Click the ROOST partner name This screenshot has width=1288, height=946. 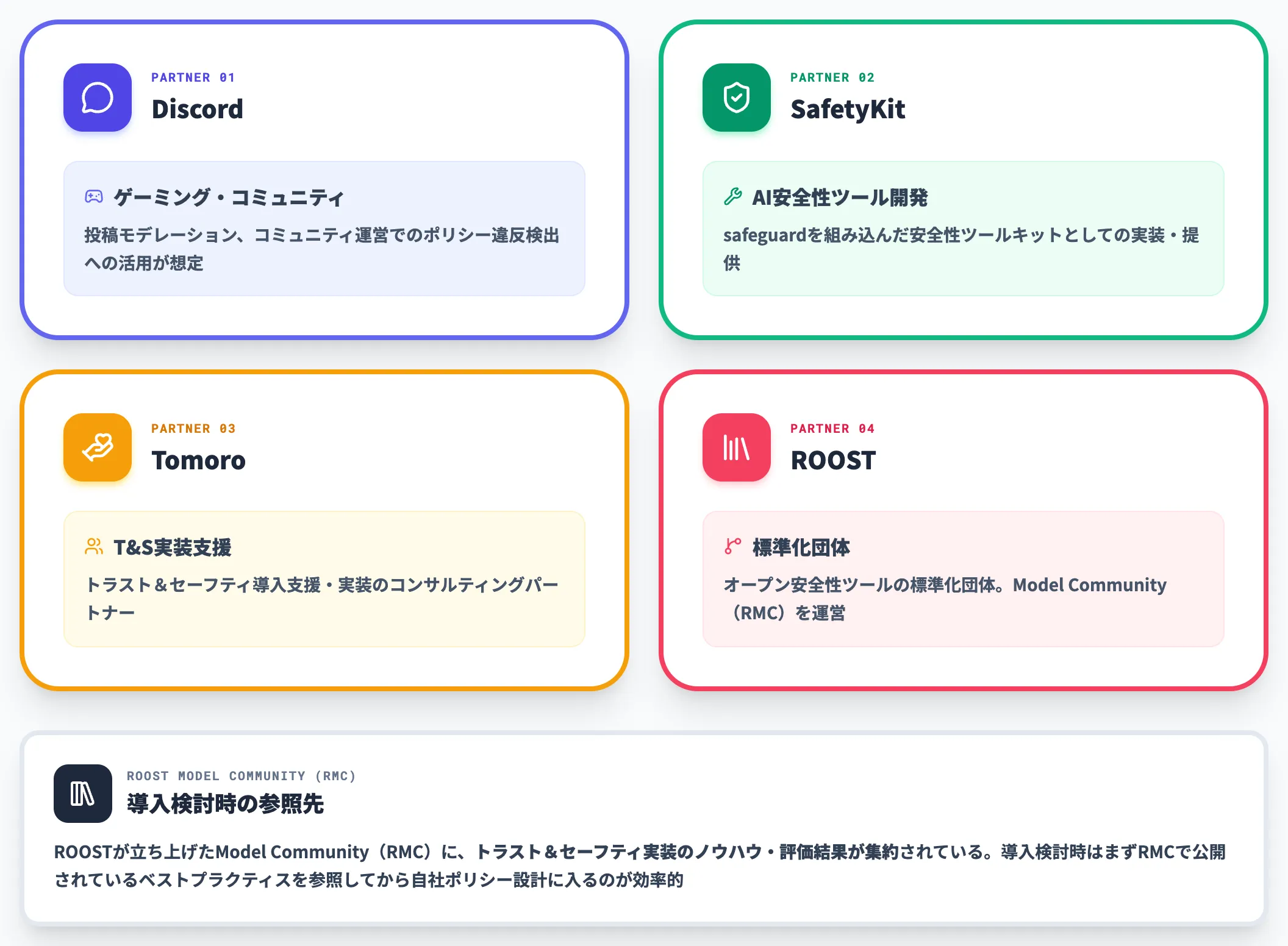833,460
